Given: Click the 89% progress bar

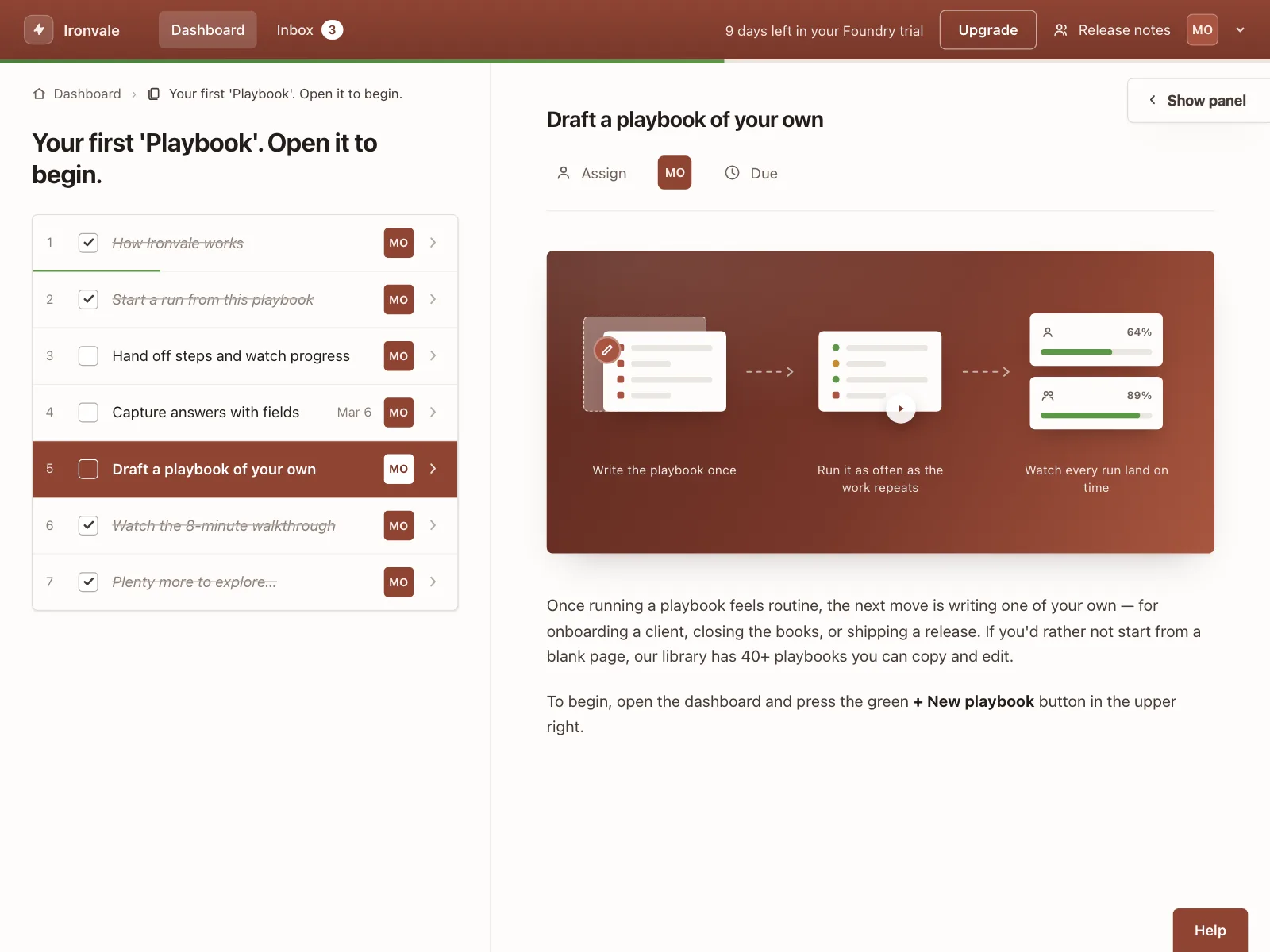Looking at the screenshot, I should pyautogui.click(x=1096, y=416).
